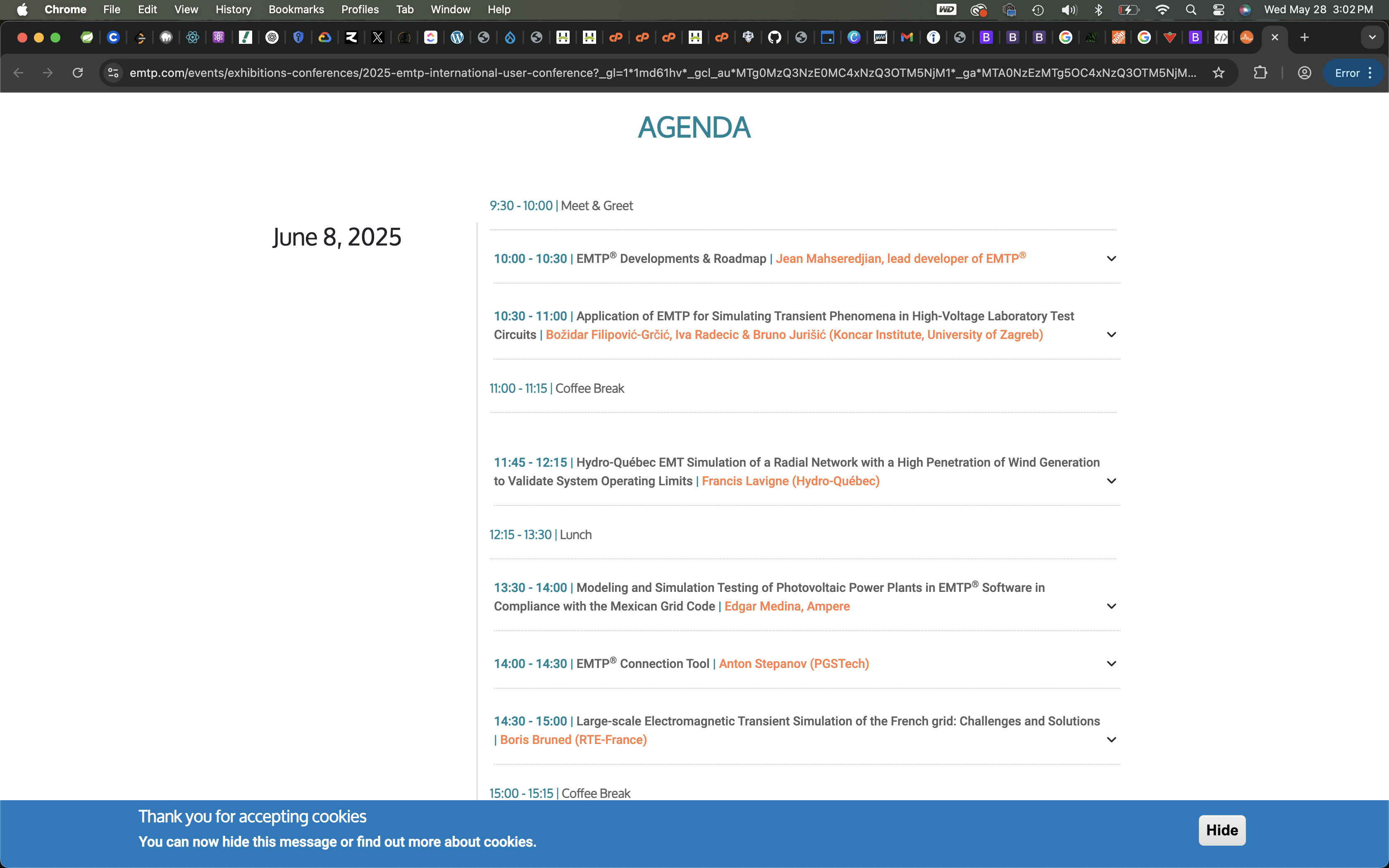The image size is (1389, 868).
Task: Open Spotlight search in the menu bar
Action: [x=1191, y=10]
